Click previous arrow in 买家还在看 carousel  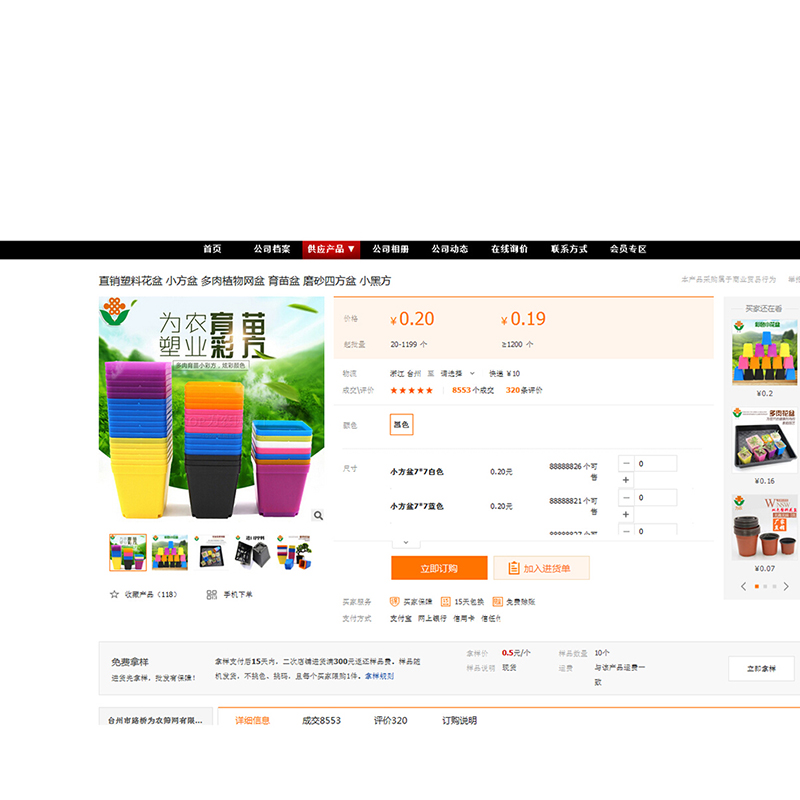click(x=743, y=586)
